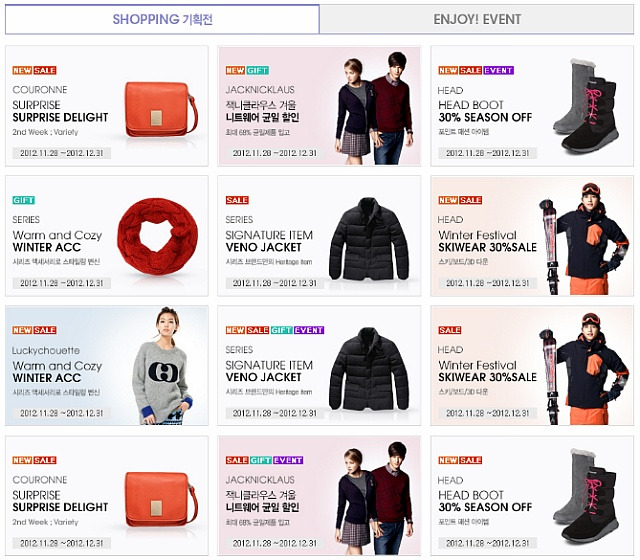The image size is (640, 560).
Task: Click NEW badge on JACKNICKLAUS card
Action: (235, 70)
